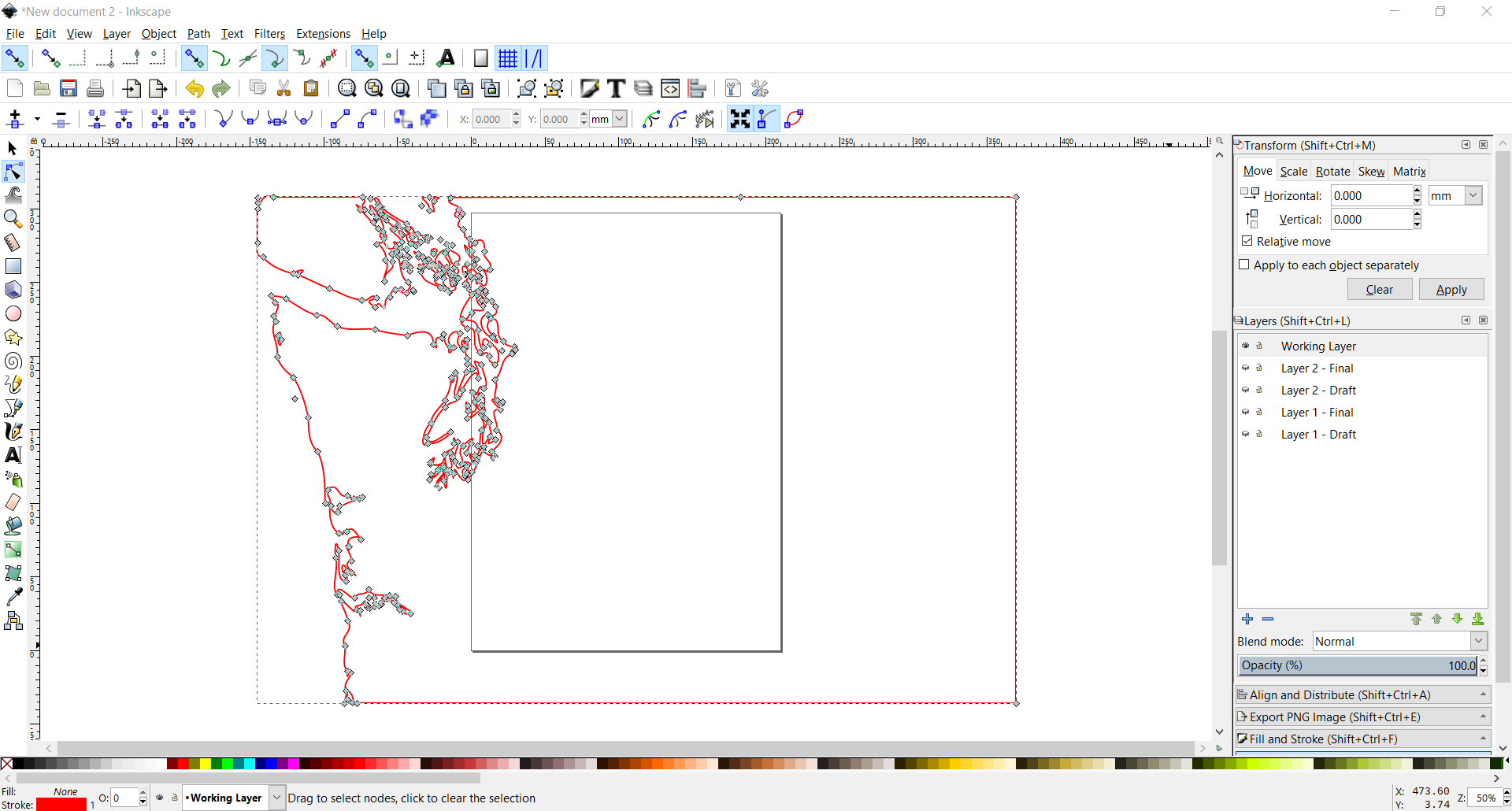Screen dimensions: 1512x811
Task: Select the Star and polygon tool
Action: pyautogui.click(x=13, y=337)
